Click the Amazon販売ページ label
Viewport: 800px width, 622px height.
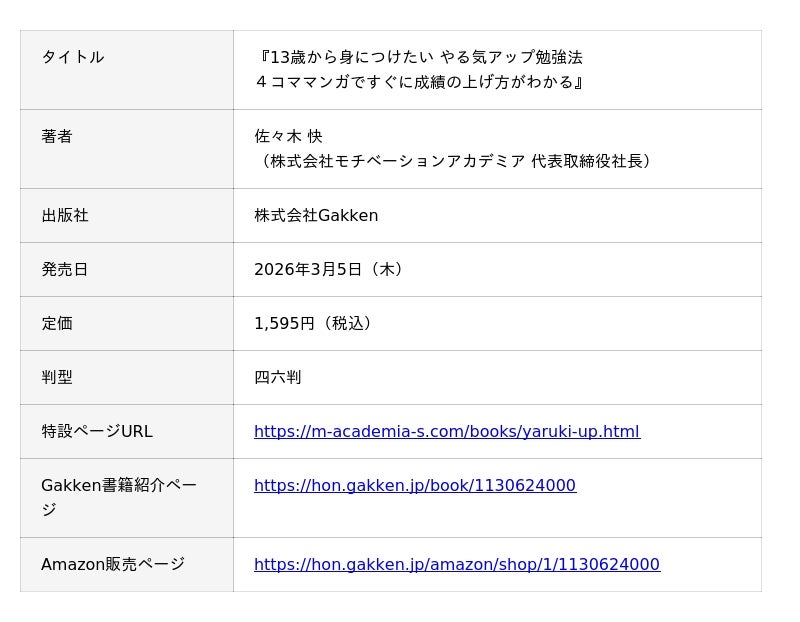click(x=113, y=565)
